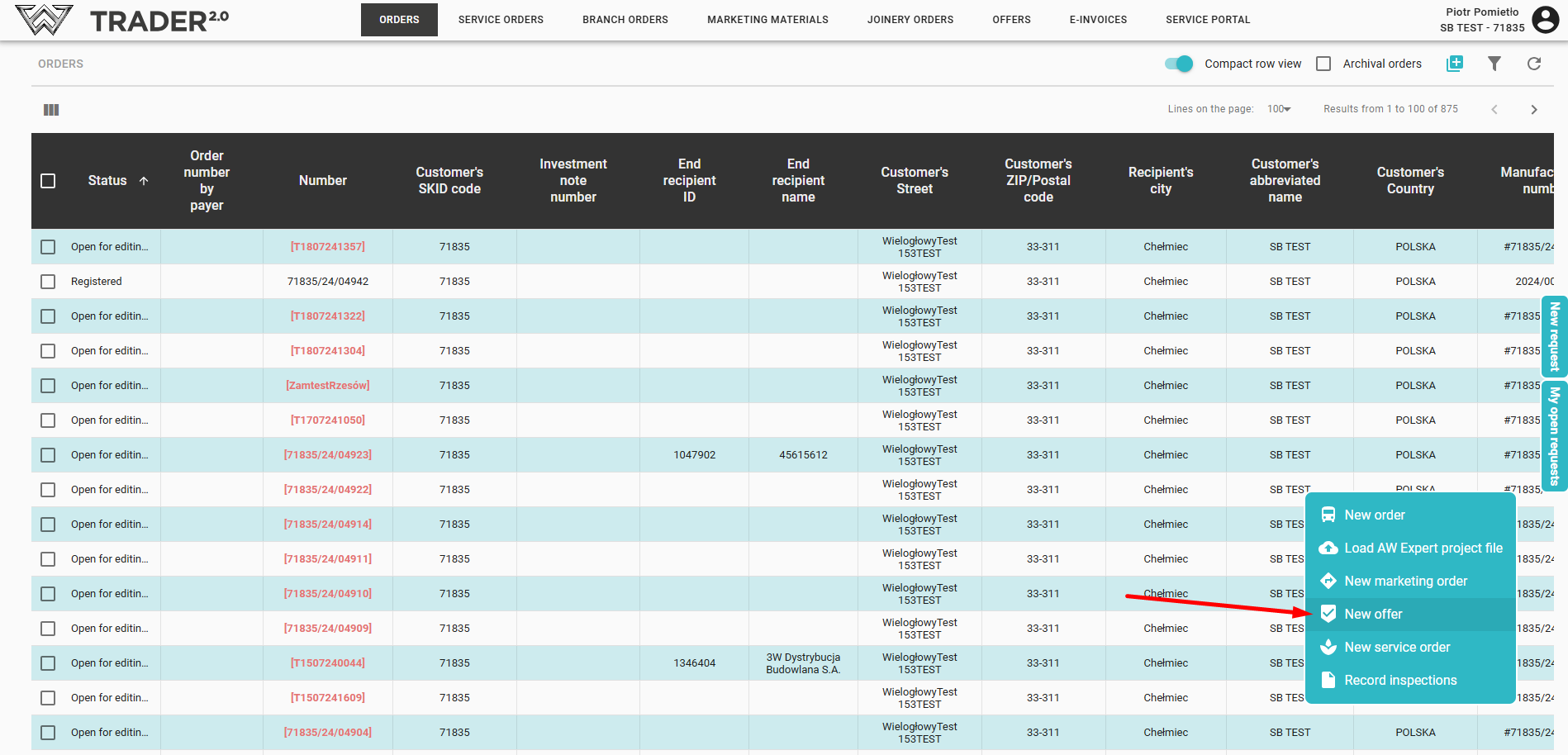Expand the New request side panel
The height and width of the screenshot is (755, 1568).
(1555, 336)
